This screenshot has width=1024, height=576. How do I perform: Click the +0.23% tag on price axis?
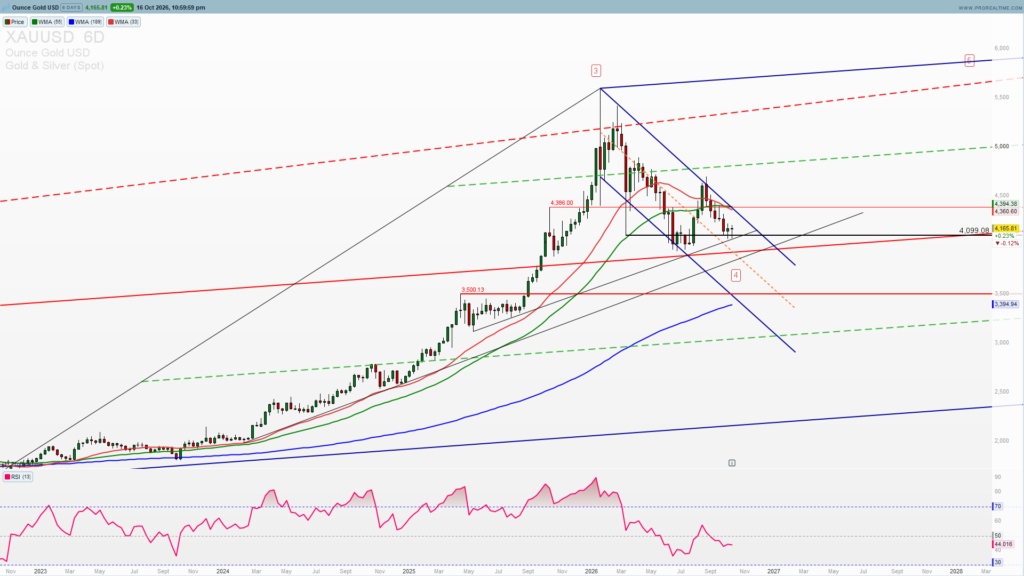(x=1004, y=236)
